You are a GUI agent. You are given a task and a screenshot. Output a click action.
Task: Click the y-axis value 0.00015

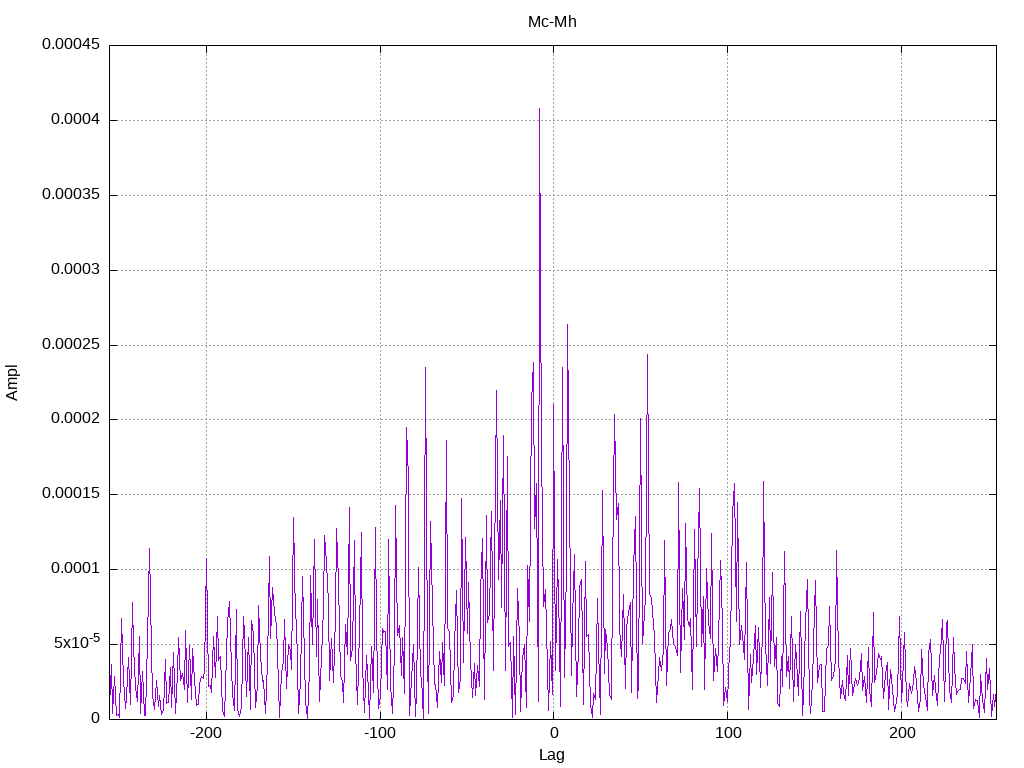click(x=71, y=493)
